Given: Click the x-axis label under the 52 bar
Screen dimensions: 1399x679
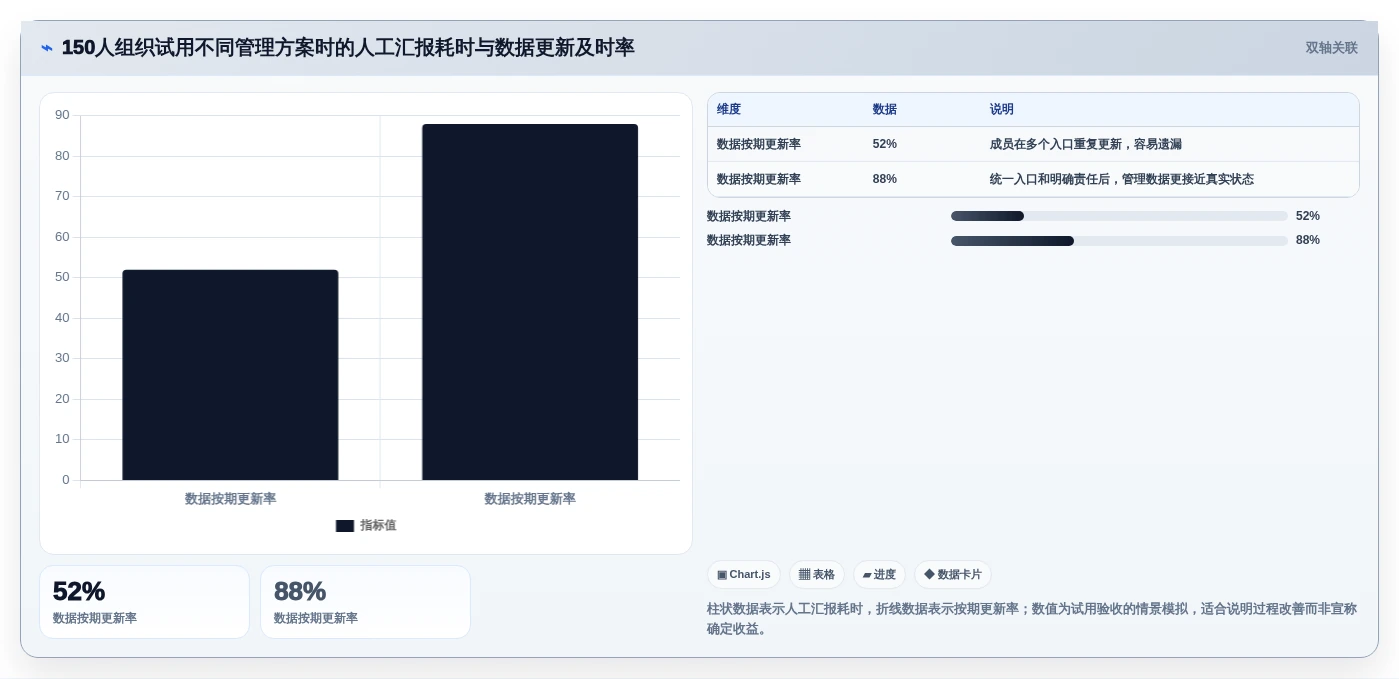Looking at the screenshot, I should click(230, 498).
